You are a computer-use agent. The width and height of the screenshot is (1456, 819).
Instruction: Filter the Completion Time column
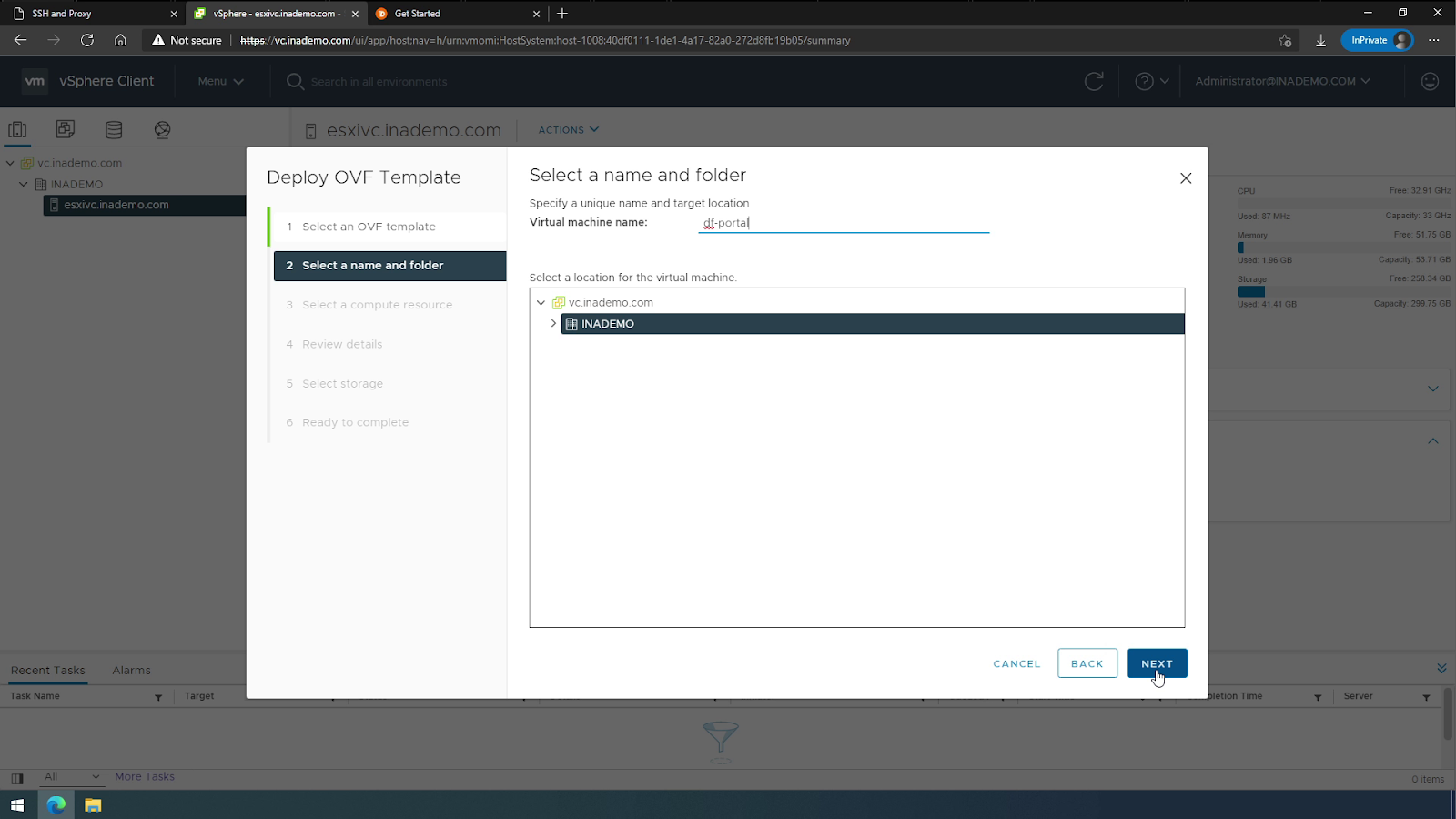pos(1318,697)
